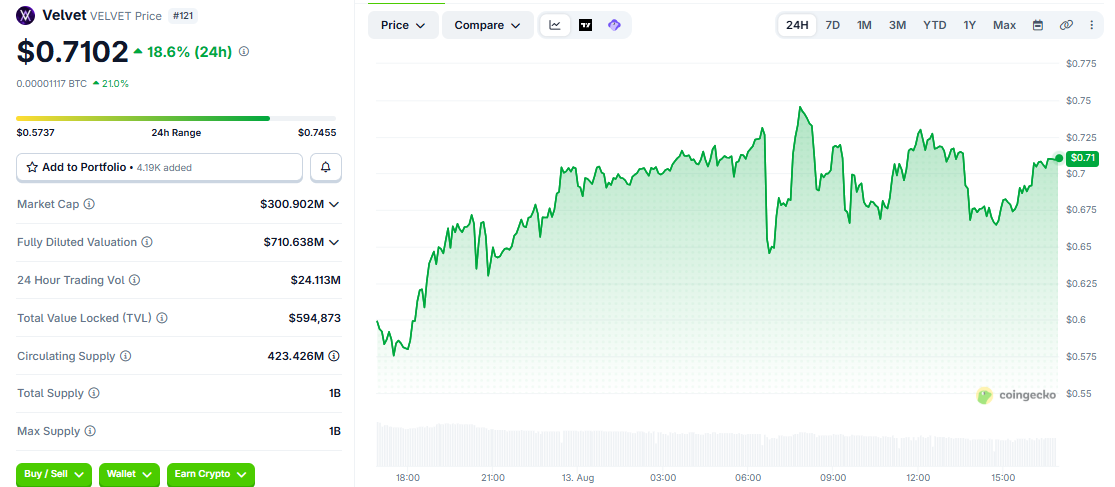The width and height of the screenshot is (1115, 487).
Task: Click info icon beside Circulating Supply label
Action: [125, 355]
